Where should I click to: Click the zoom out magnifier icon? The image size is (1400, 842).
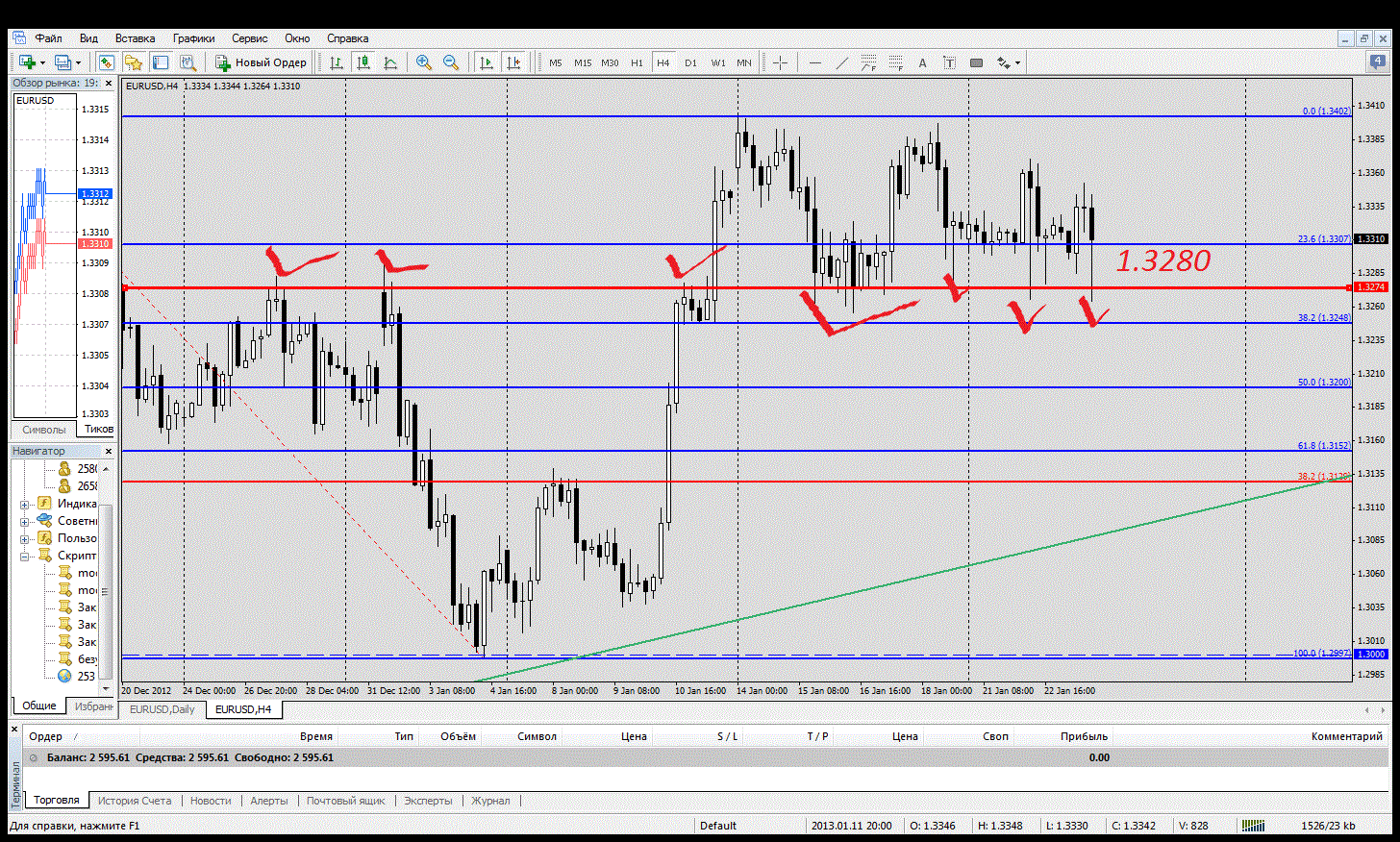pyautogui.click(x=450, y=62)
